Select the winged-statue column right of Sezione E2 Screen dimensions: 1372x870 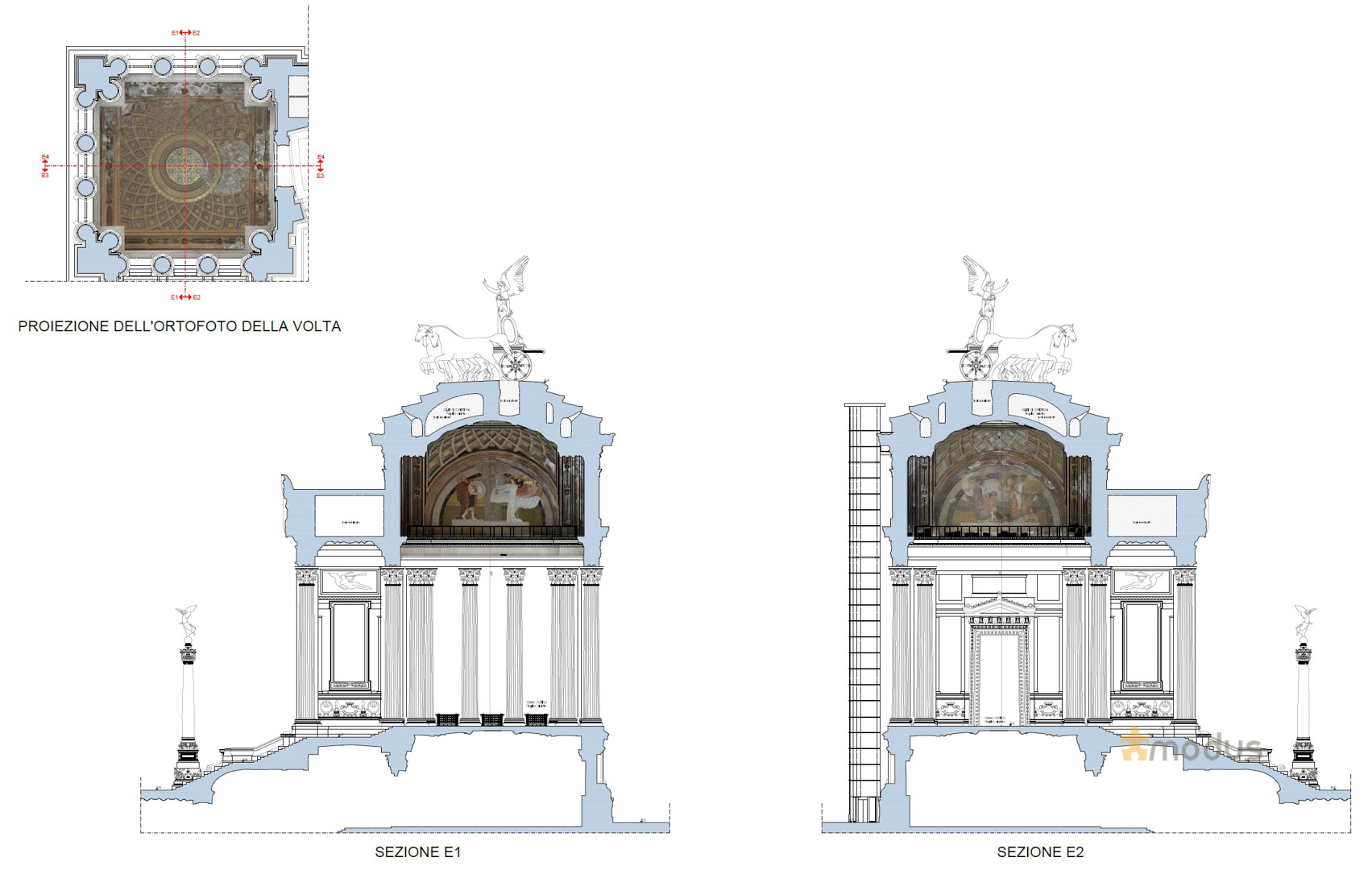pyautogui.click(x=1304, y=697)
